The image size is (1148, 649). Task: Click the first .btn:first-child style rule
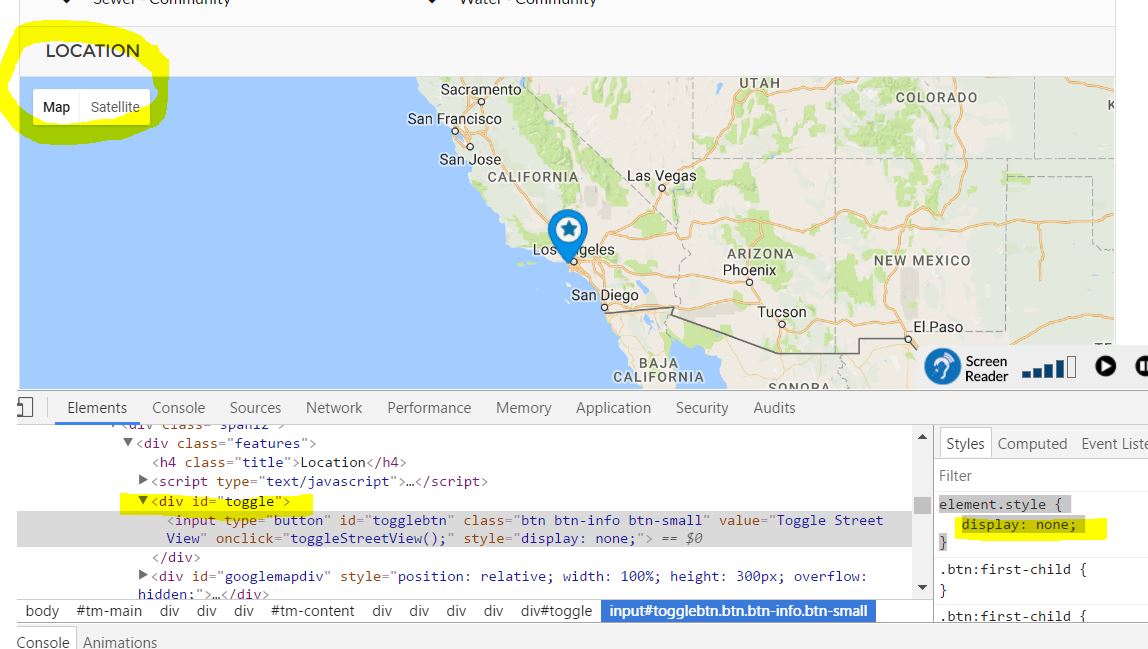pos(1013,569)
